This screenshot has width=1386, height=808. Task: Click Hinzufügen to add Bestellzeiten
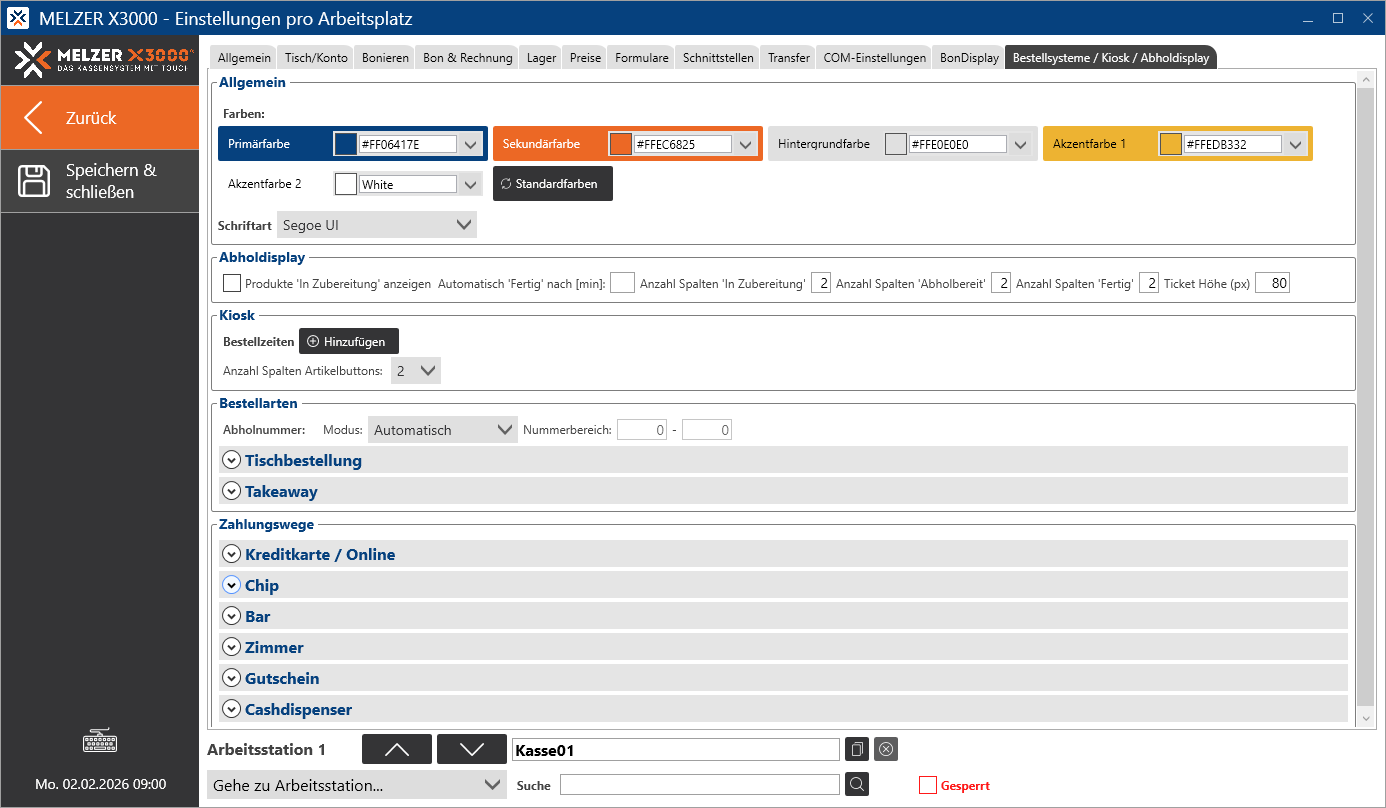pos(349,341)
